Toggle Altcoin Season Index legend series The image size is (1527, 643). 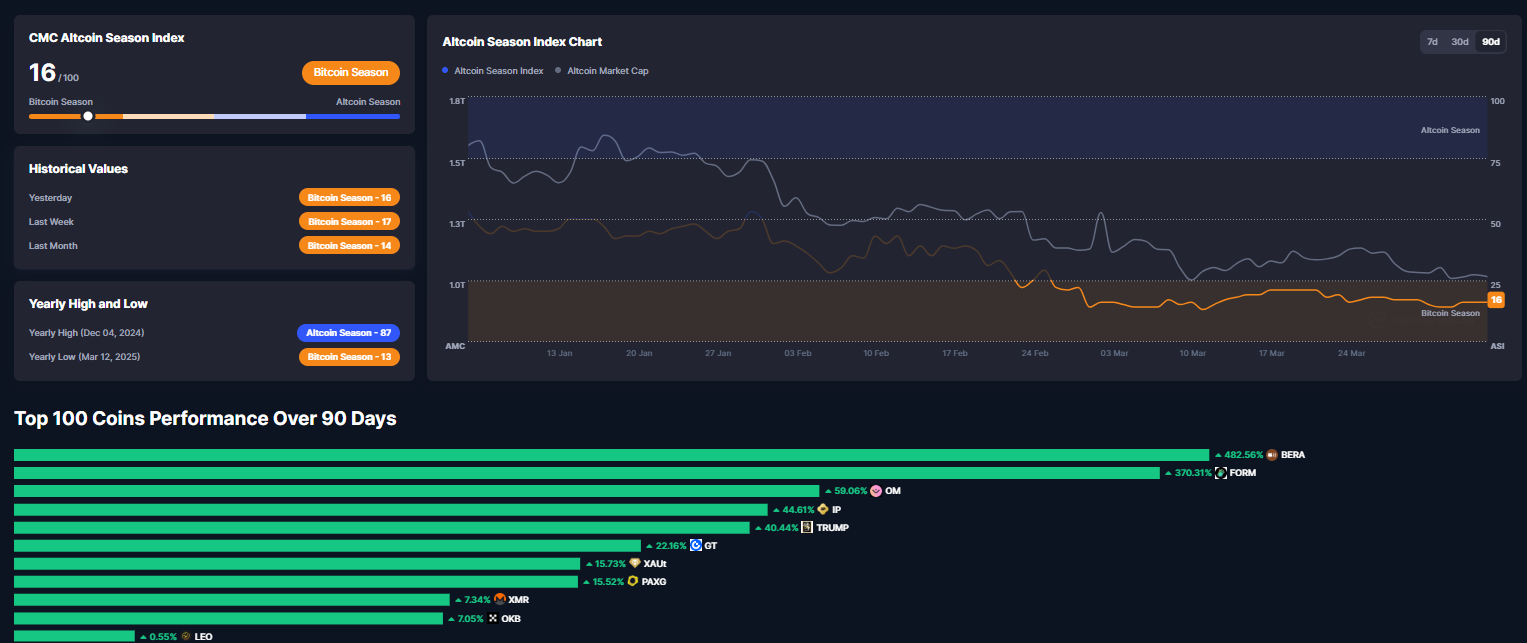point(493,71)
